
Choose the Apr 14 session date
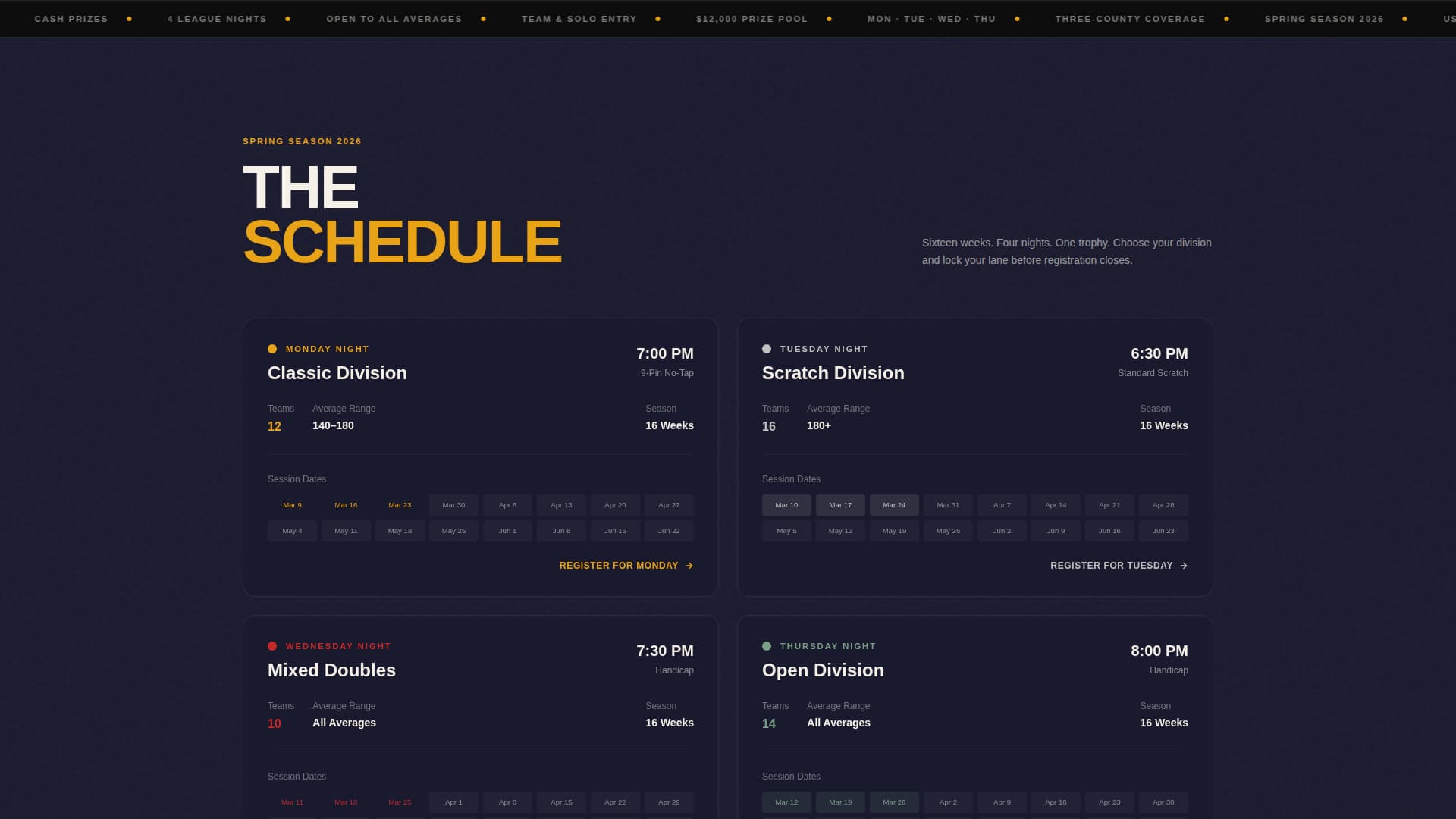pyautogui.click(x=1056, y=505)
